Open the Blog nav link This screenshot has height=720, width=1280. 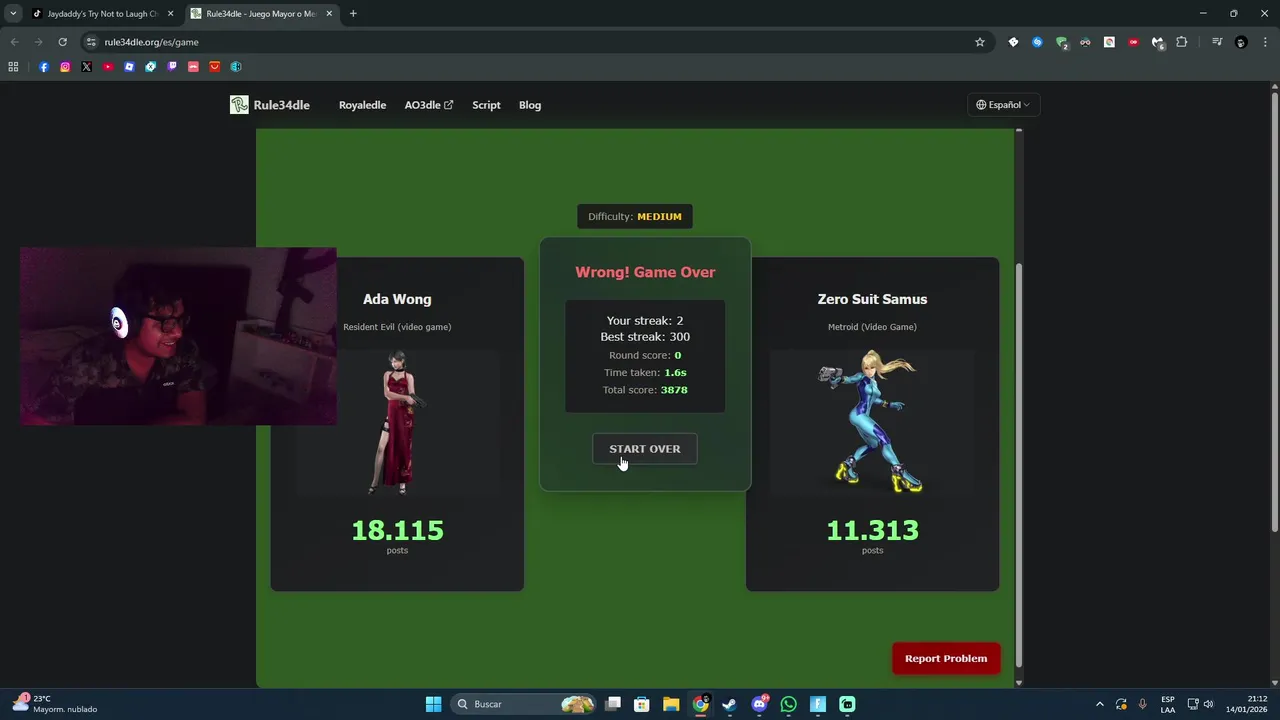coord(530,105)
